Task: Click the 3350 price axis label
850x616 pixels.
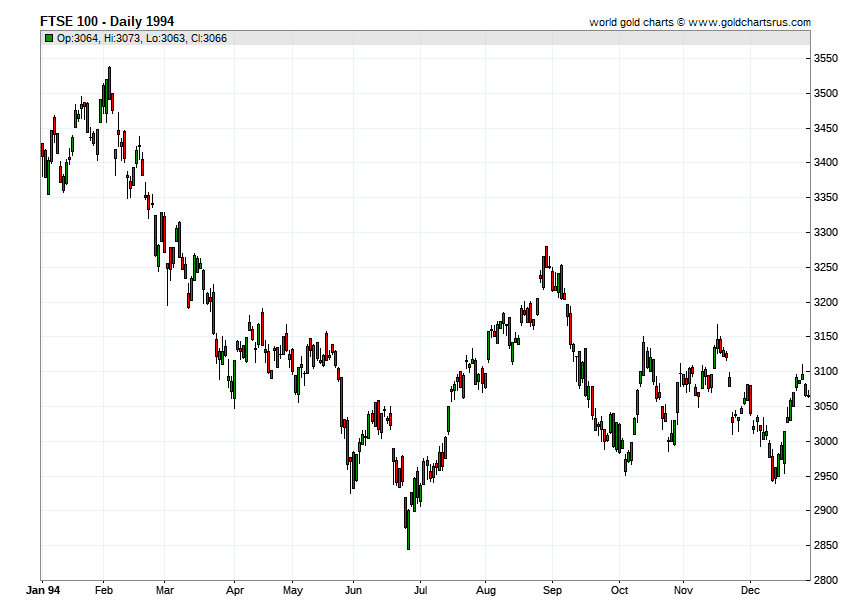Action: (826, 197)
